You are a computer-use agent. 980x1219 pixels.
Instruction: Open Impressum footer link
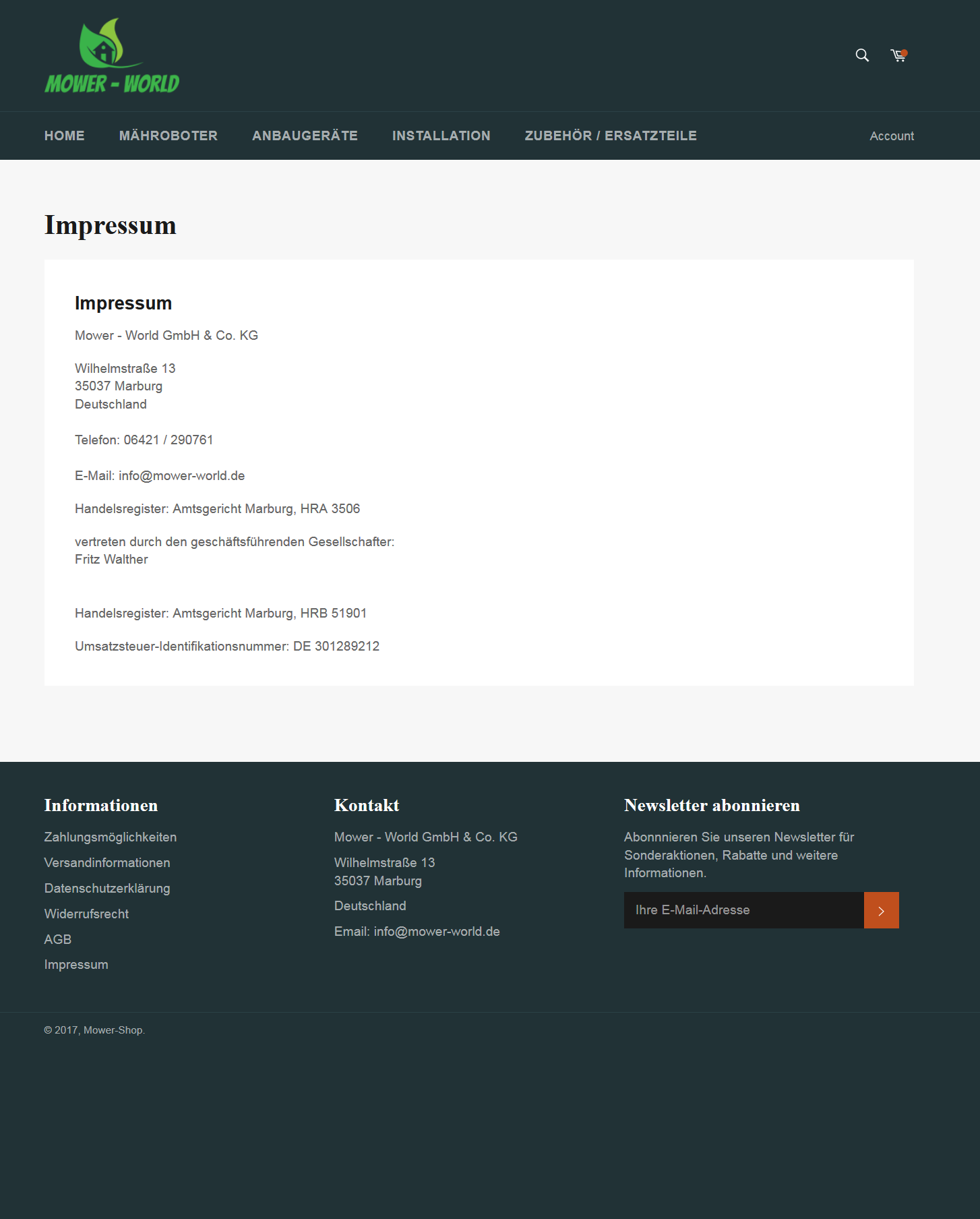tap(76, 965)
